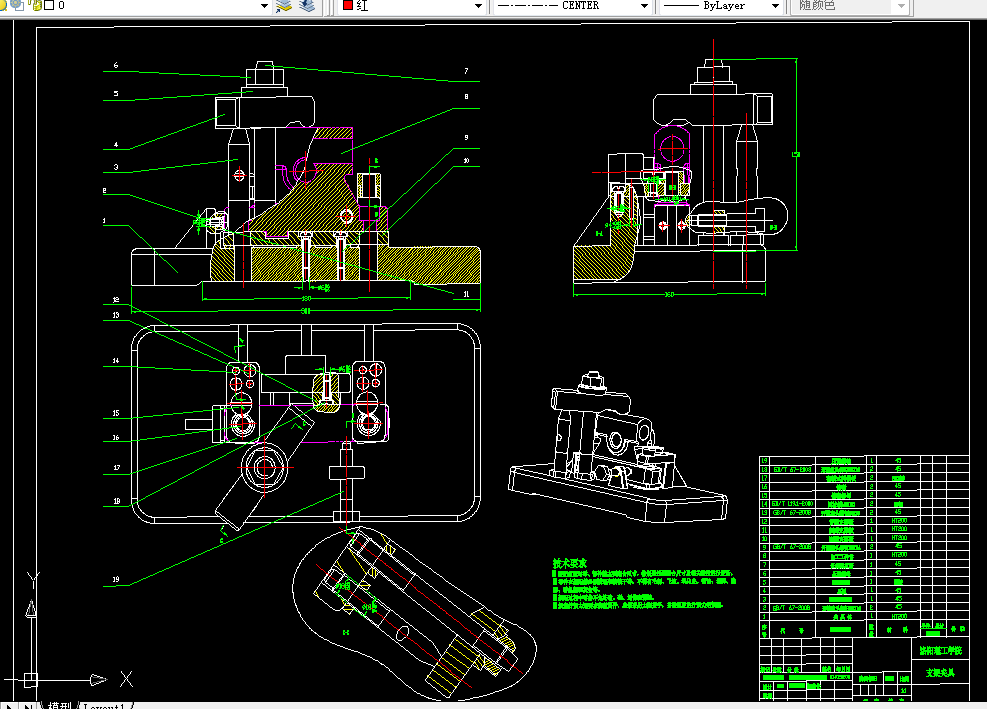
Task: Click part label 5 in front view
Action: 116,94
